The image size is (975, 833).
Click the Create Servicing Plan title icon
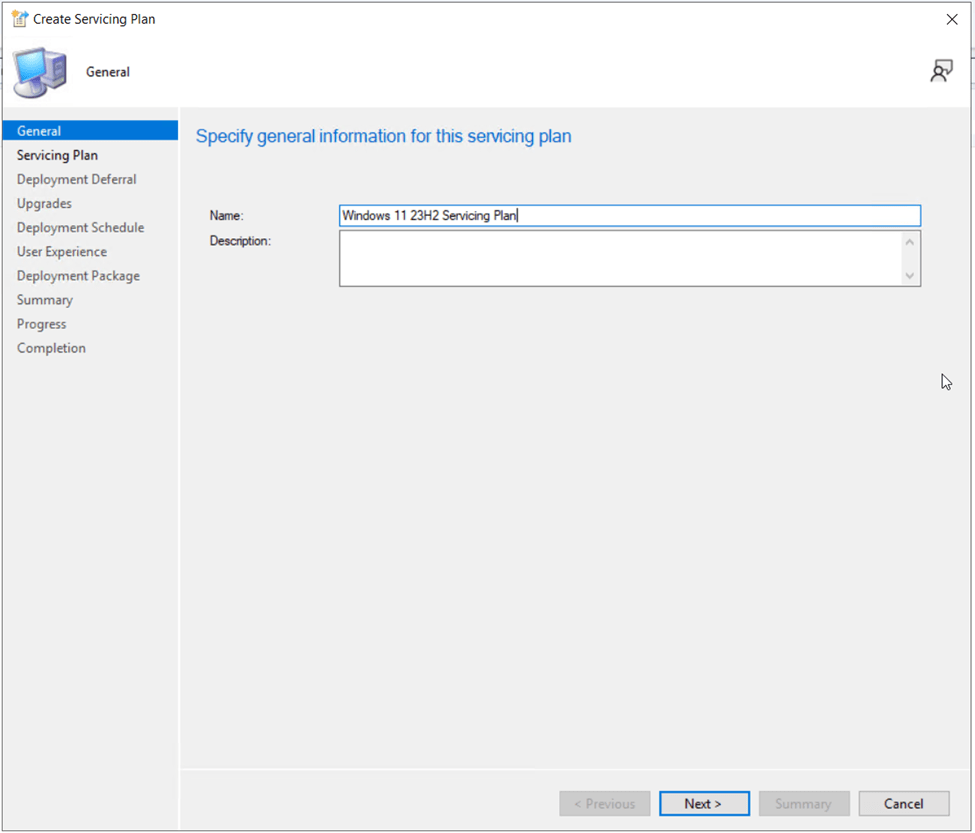[x=19, y=19]
